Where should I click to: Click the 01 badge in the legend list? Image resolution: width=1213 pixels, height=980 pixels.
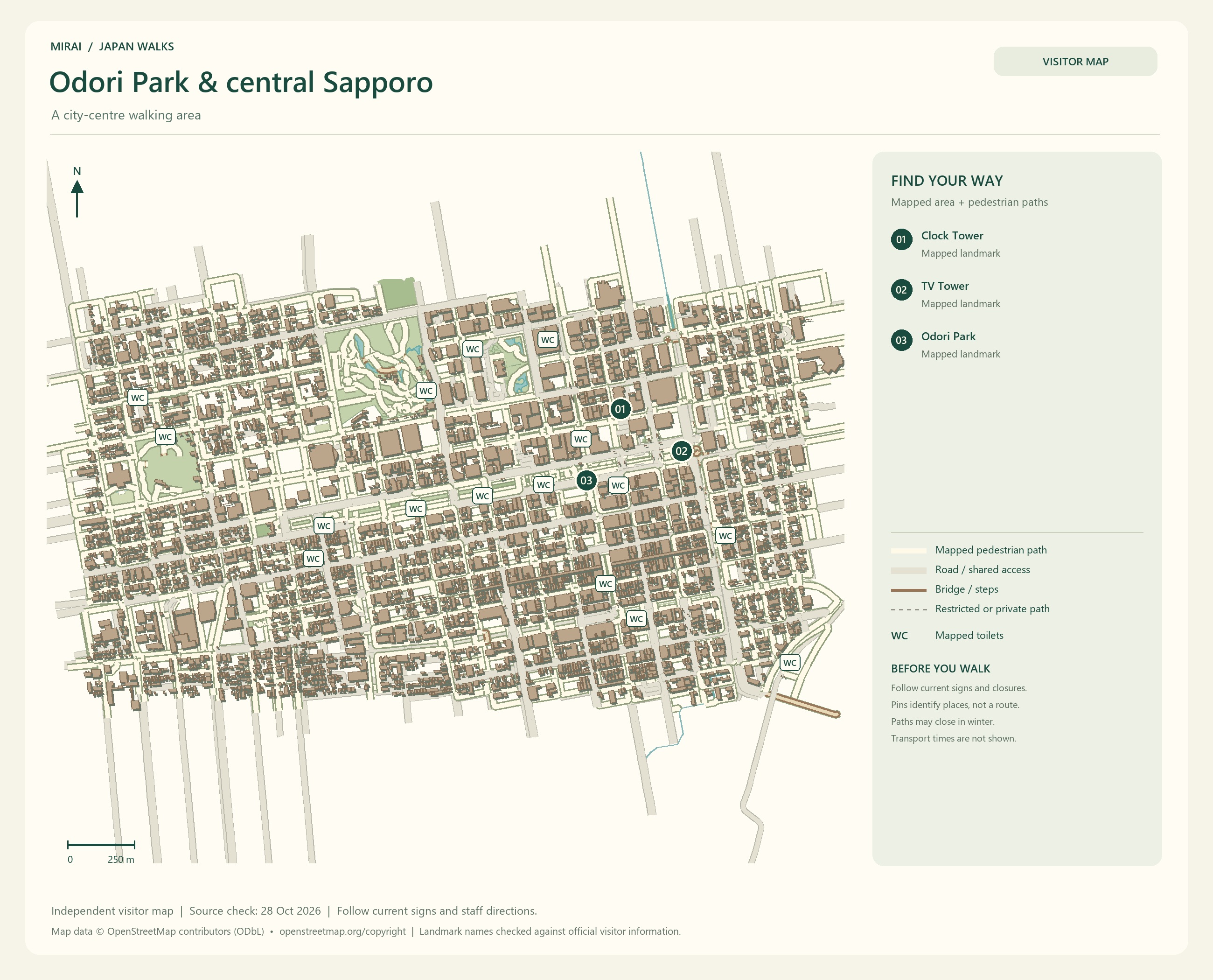(901, 239)
